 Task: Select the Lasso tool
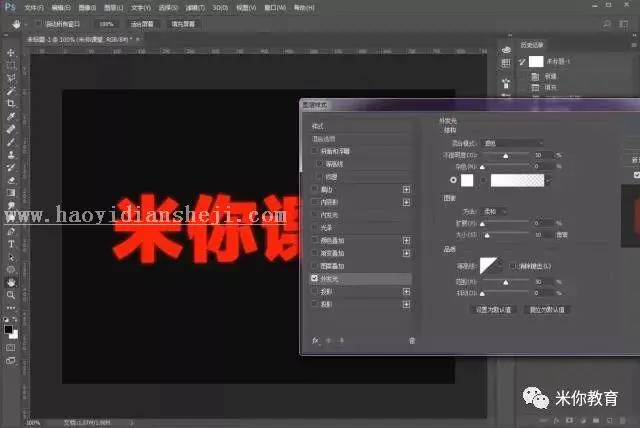11,78
